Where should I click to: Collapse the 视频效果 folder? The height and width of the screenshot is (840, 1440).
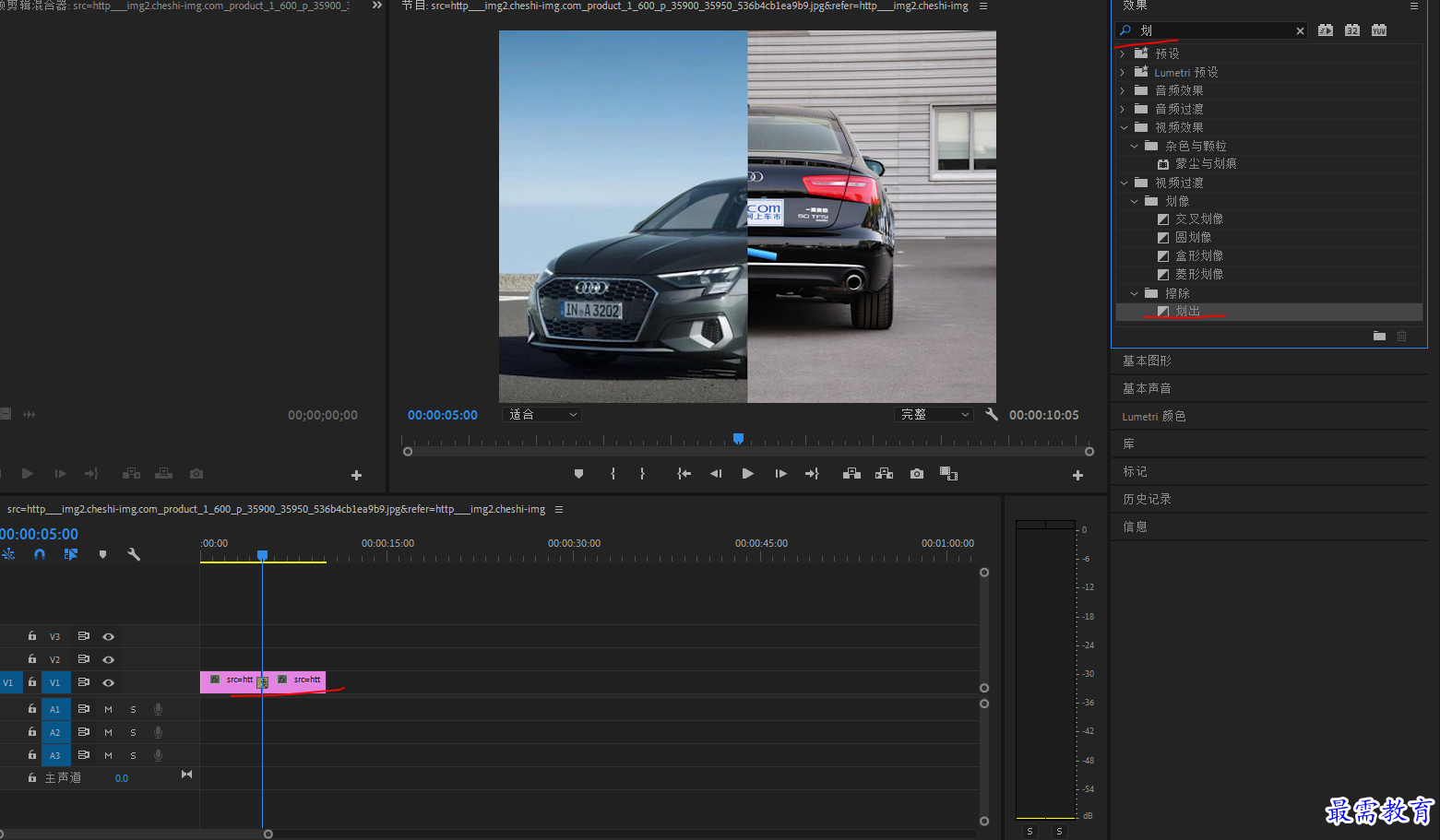click(x=1124, y=127)
